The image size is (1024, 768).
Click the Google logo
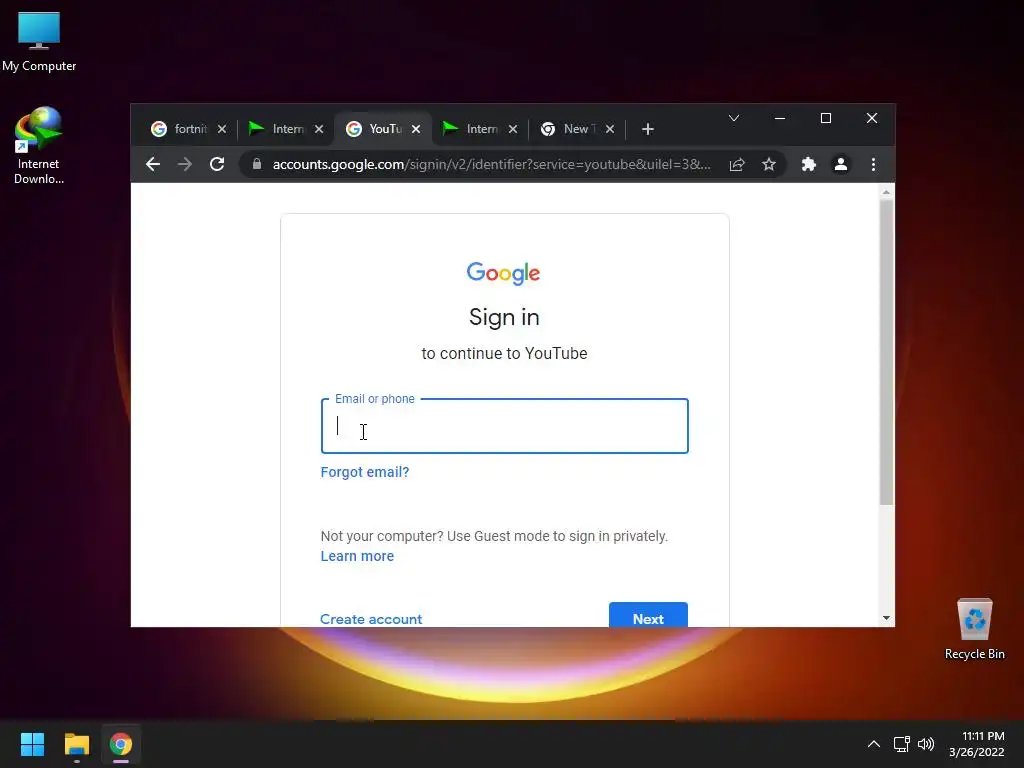pyautogui.click(x=504, y=274)
